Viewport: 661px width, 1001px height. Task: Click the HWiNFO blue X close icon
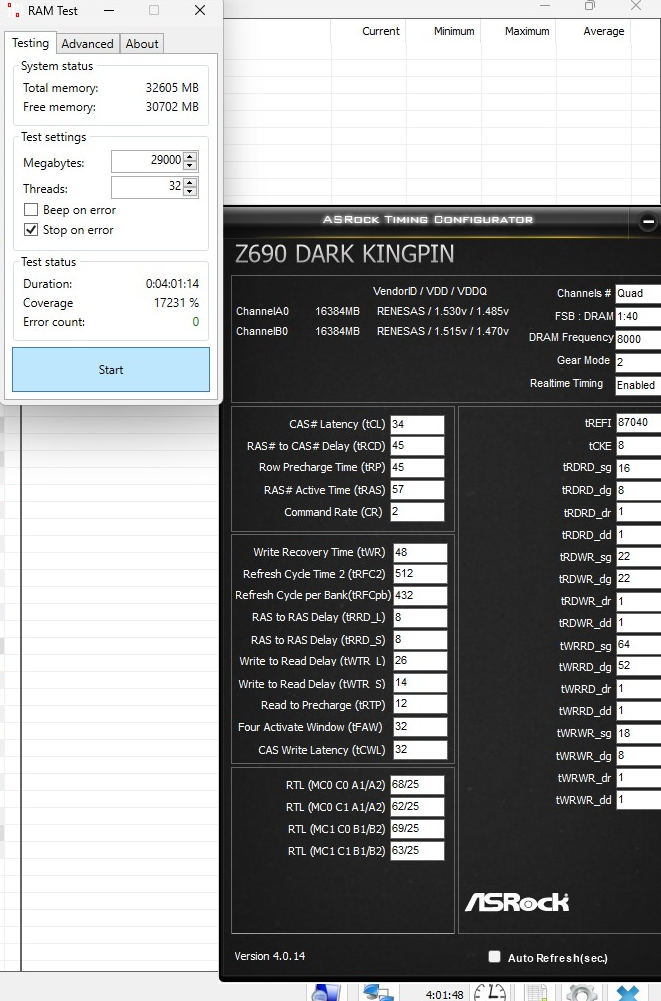point(627,993)
